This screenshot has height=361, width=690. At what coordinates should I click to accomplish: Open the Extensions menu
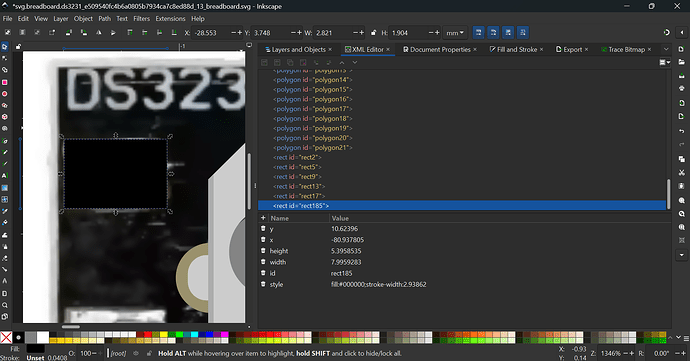coord(170,18)
